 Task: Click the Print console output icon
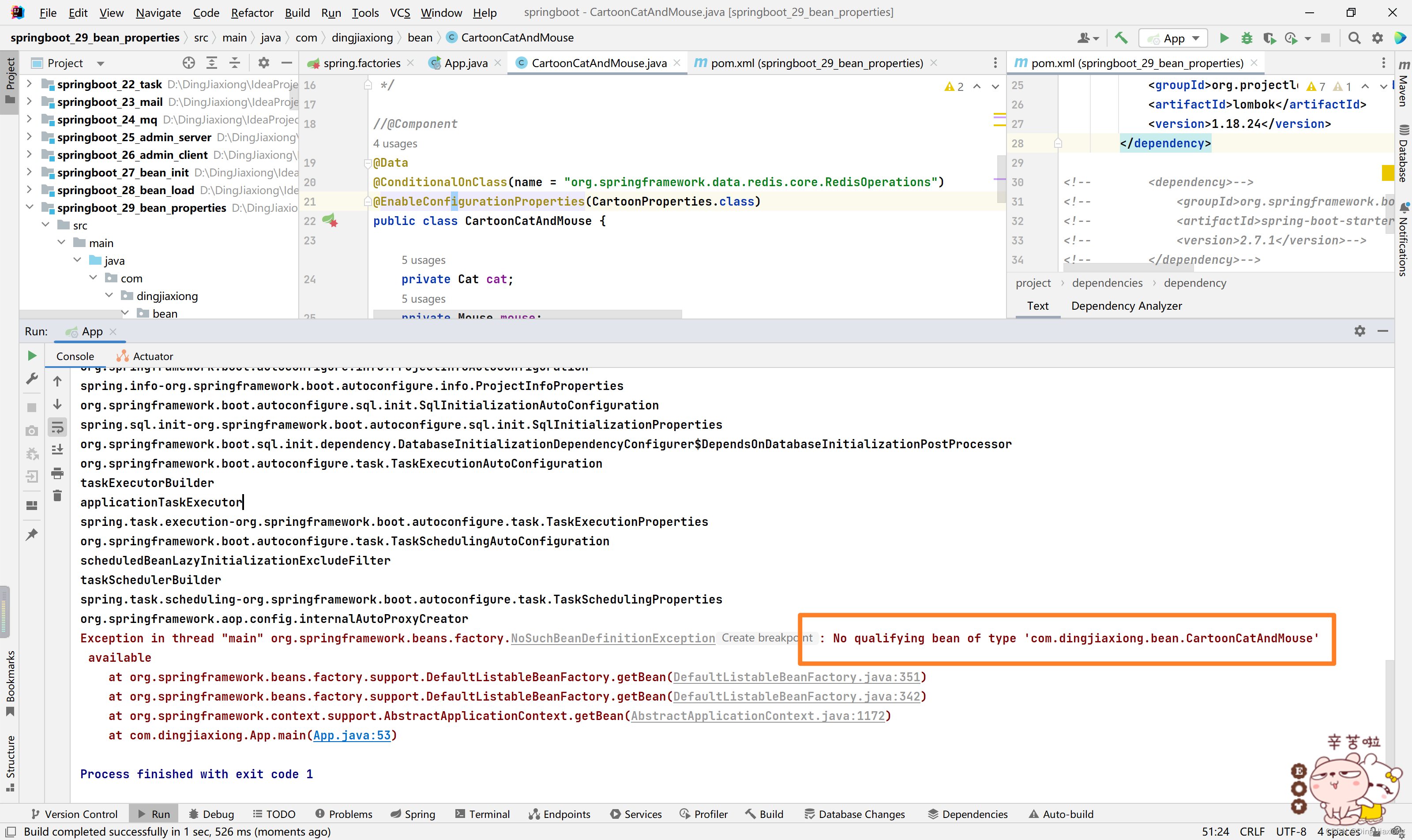(x=57, y=472)
